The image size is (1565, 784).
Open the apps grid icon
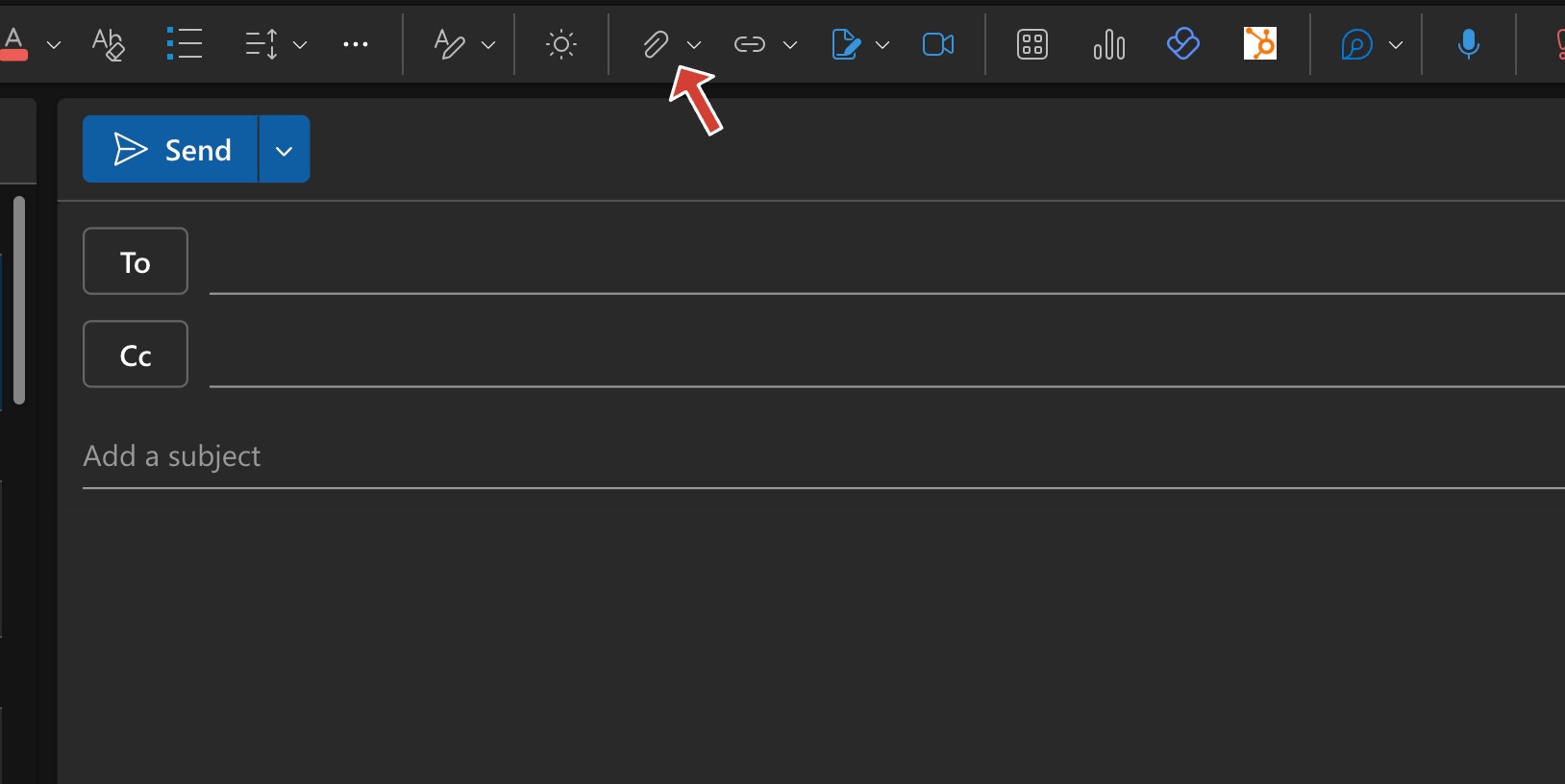point(1032,43)
